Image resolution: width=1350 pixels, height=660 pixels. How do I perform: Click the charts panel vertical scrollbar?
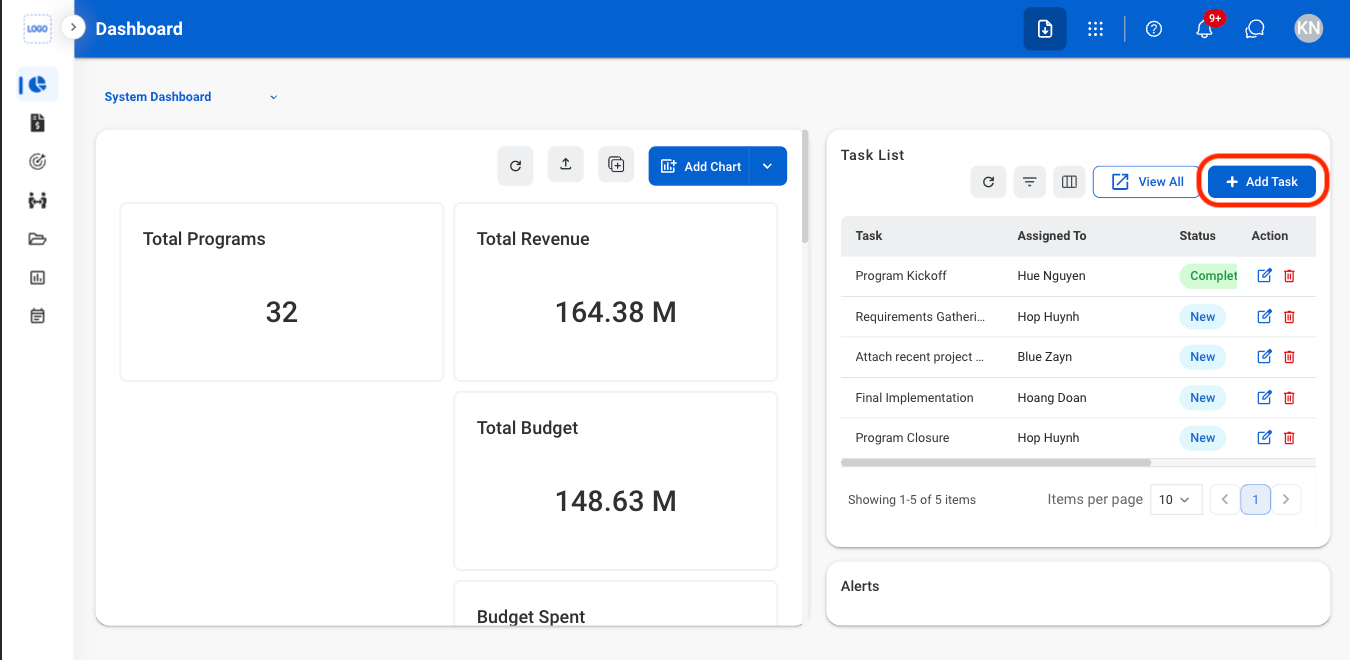point(805,187)
